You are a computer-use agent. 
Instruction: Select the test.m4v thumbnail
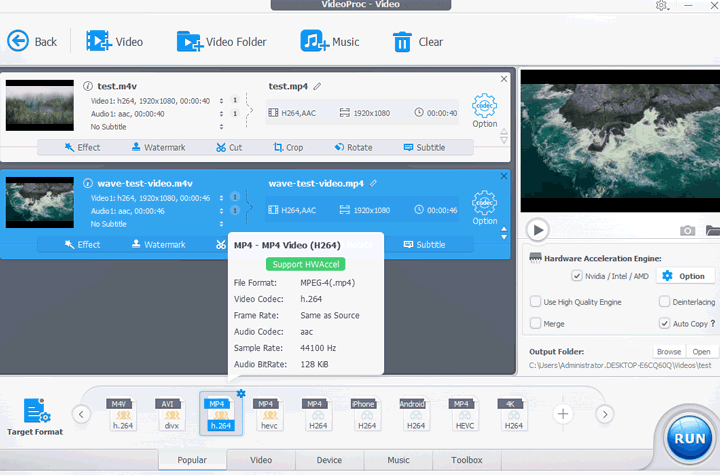tap(39, 105)
